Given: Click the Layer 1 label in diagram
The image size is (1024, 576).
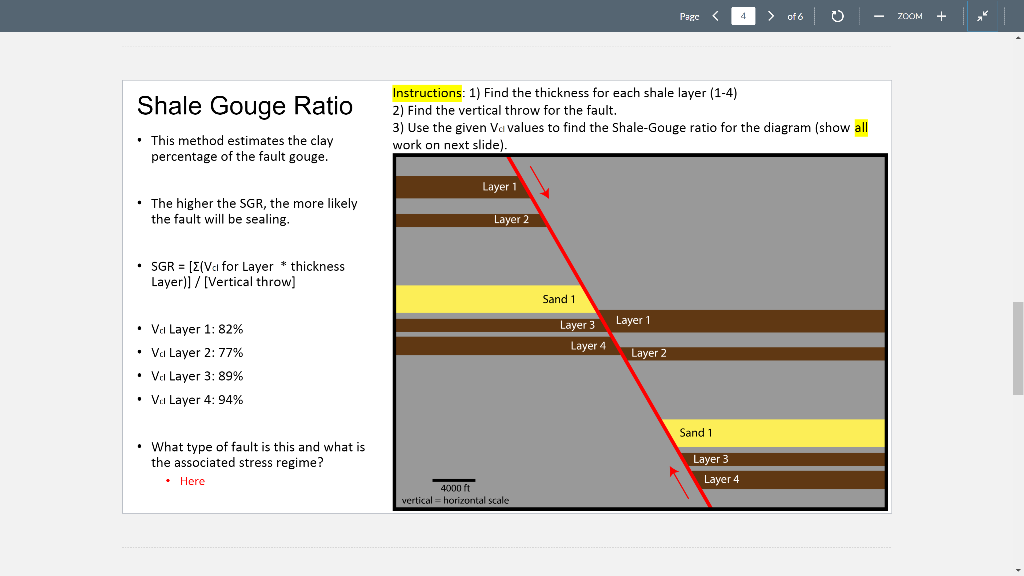Looking at the screenshot, I should [499, 186].
